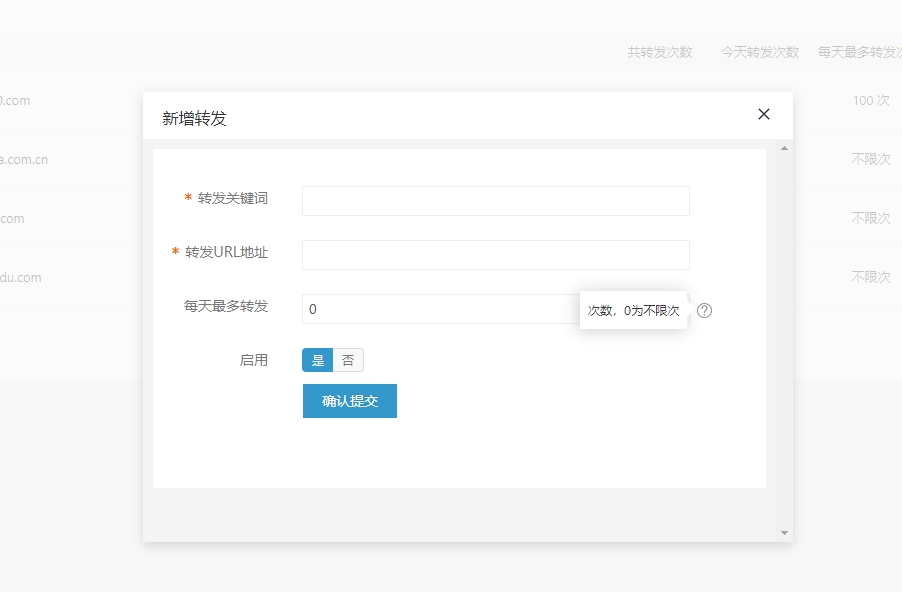Click the dialog scrollbar down arrow
The image size is (902, 592).
point(784,533)
